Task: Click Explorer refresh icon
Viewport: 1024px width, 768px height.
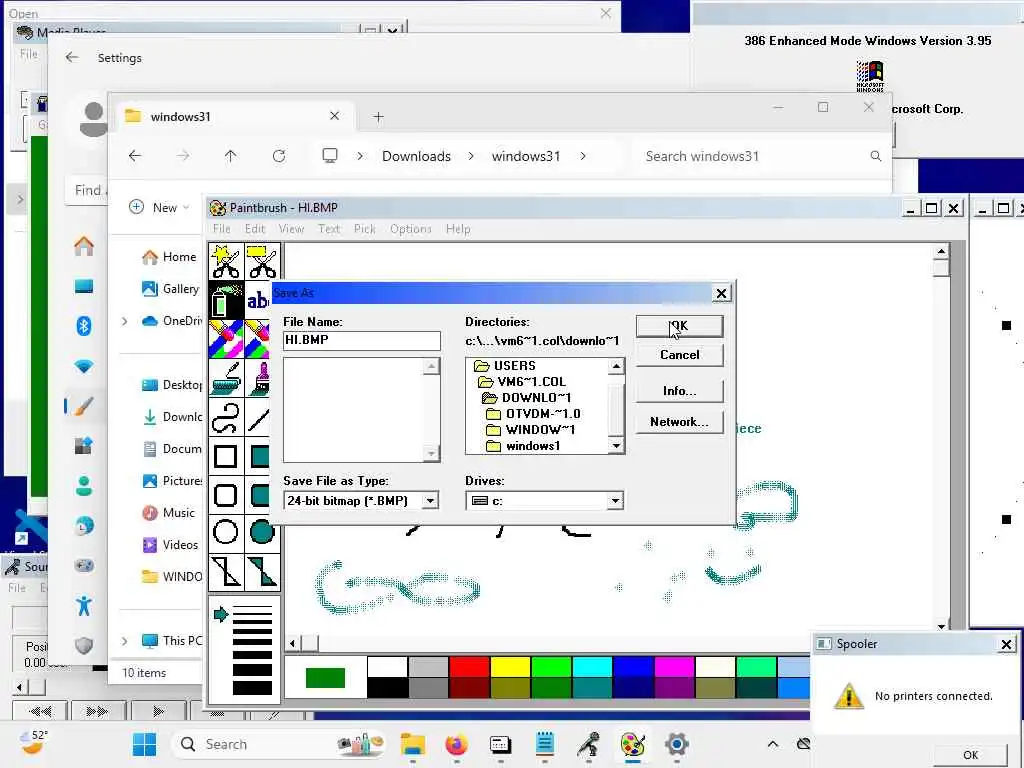Action: click(279, 156)
